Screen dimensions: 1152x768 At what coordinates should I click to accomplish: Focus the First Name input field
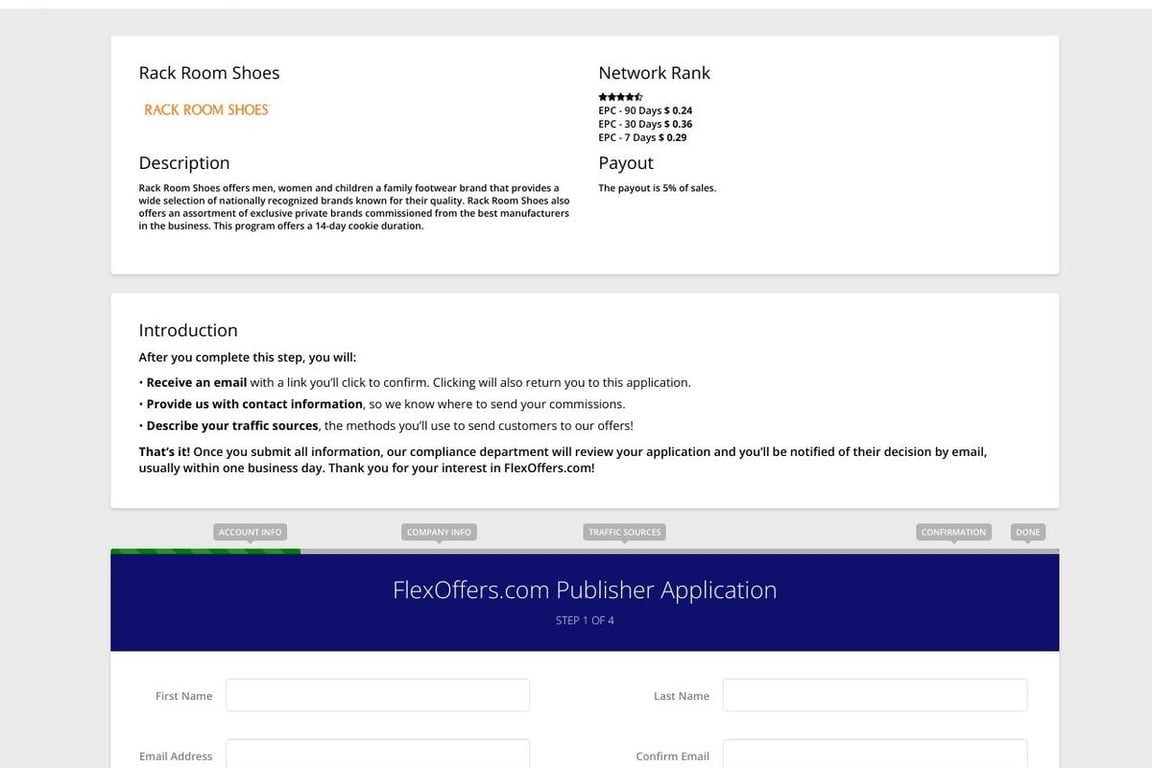(377, 695)
